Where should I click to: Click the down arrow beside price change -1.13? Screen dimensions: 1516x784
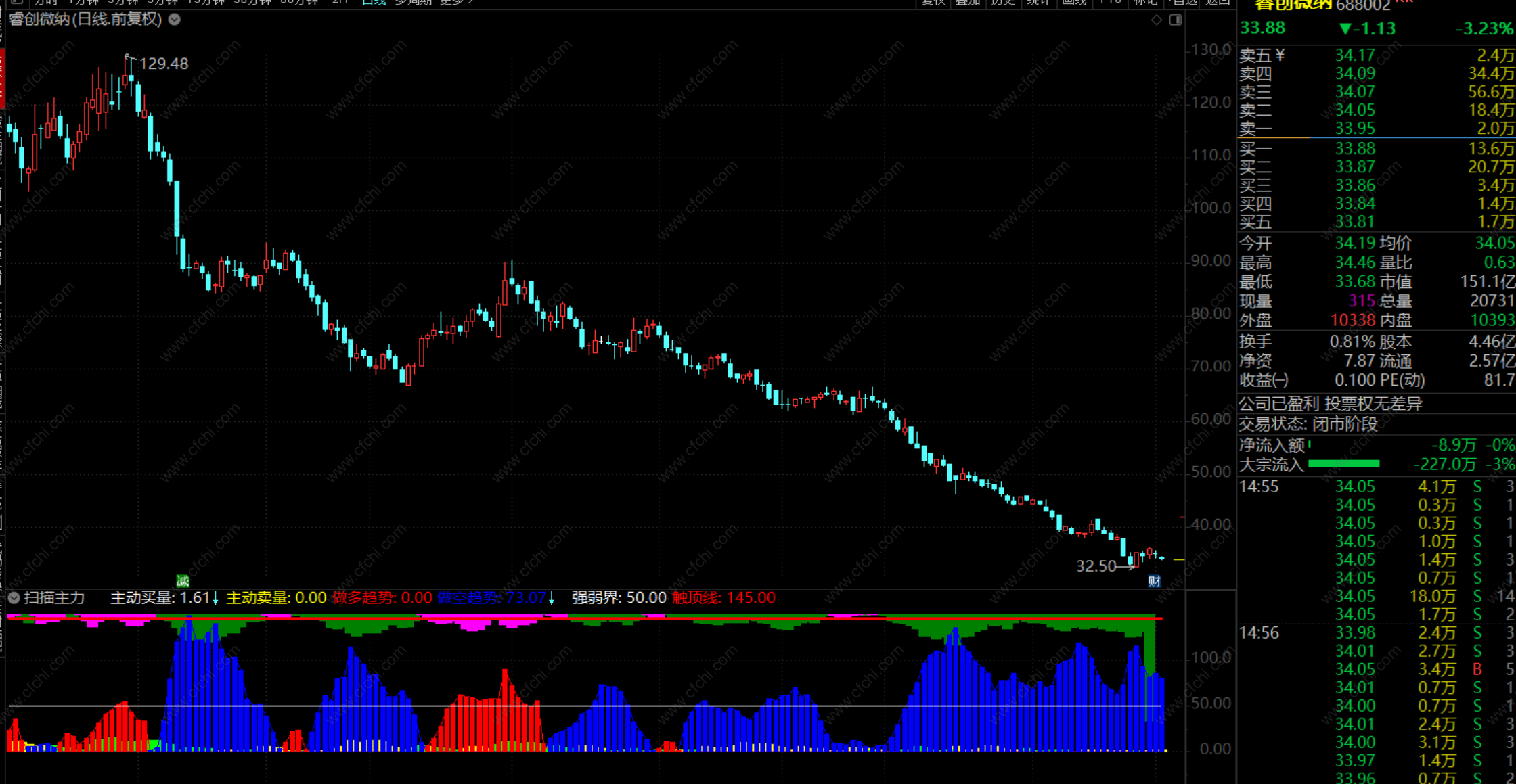pyautogui.click(x=1345, y=29)
